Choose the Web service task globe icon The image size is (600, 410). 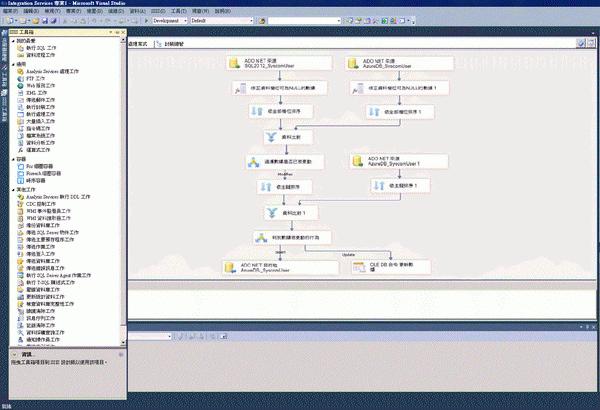point(20,86)
